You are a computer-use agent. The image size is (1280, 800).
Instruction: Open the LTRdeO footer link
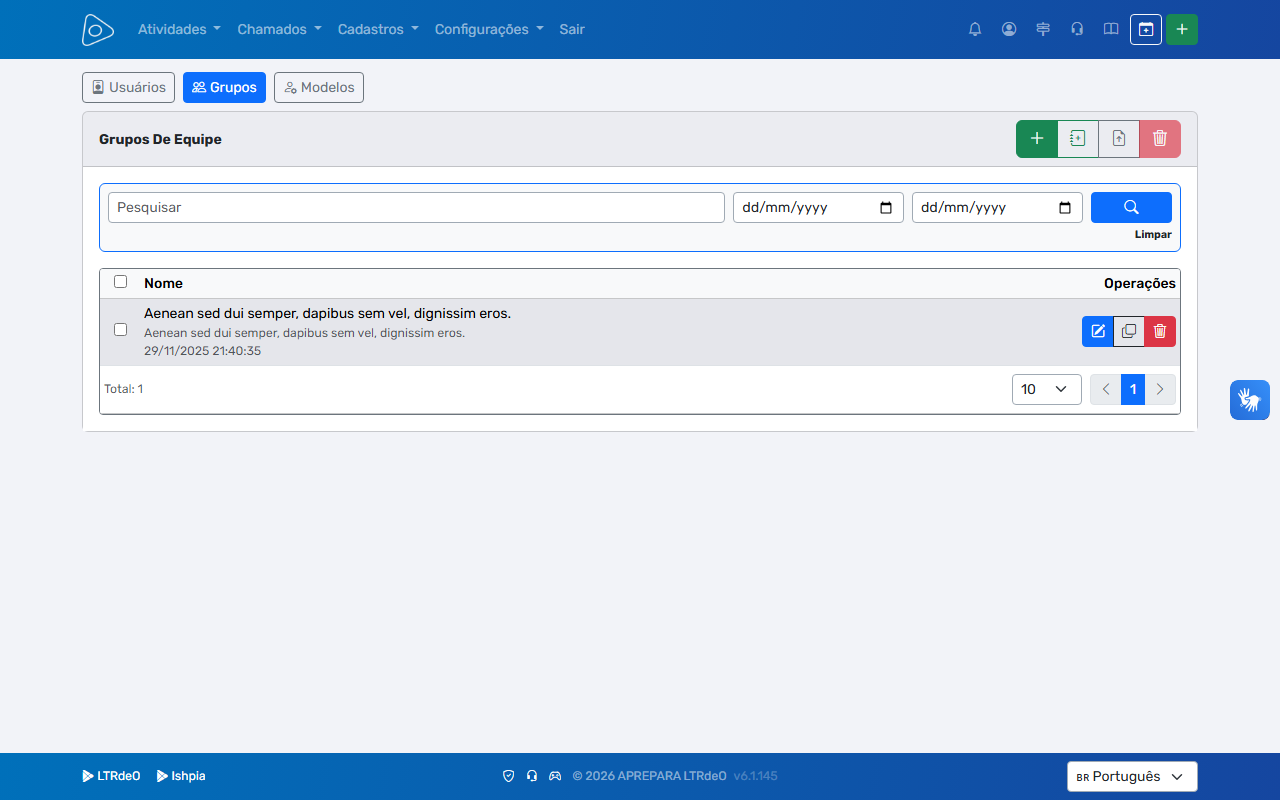[x=111, y=776]
